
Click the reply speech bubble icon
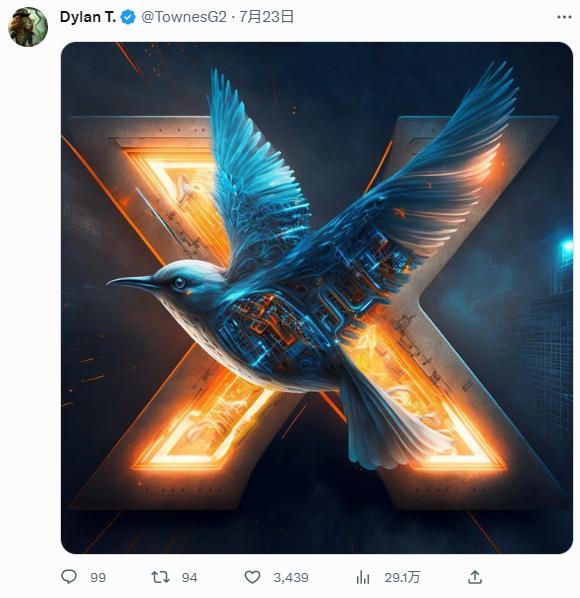pyautogui.click(x=69, y=577)
